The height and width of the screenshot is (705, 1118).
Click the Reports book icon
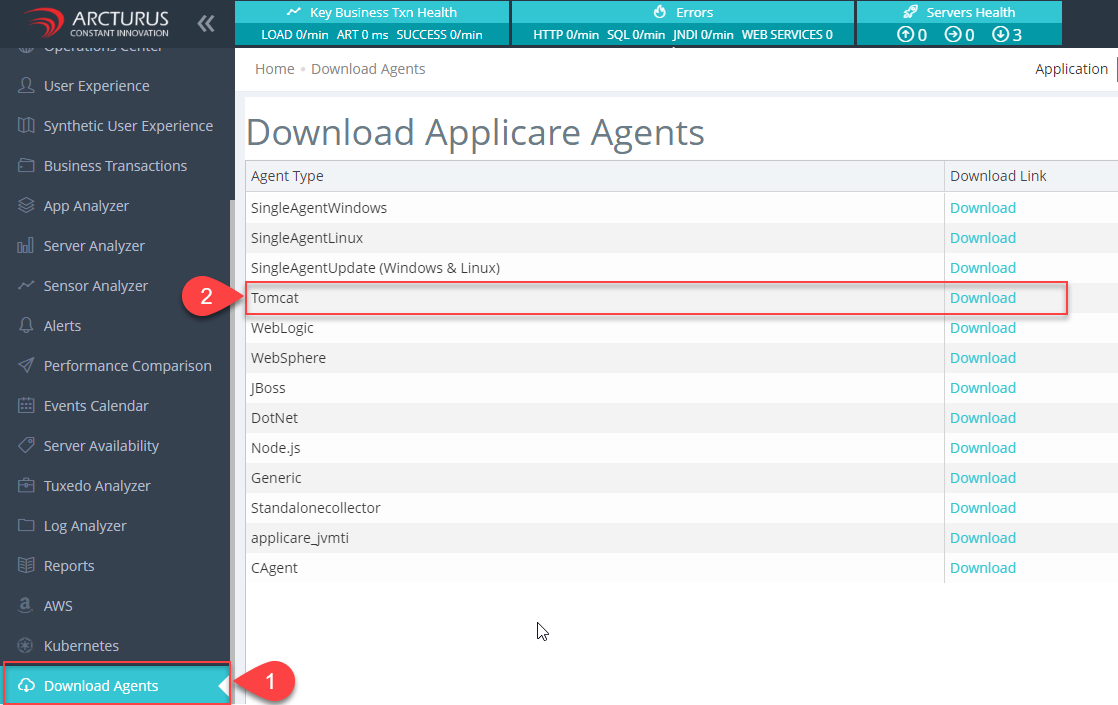pyautogui.click(x=26, y=565)
